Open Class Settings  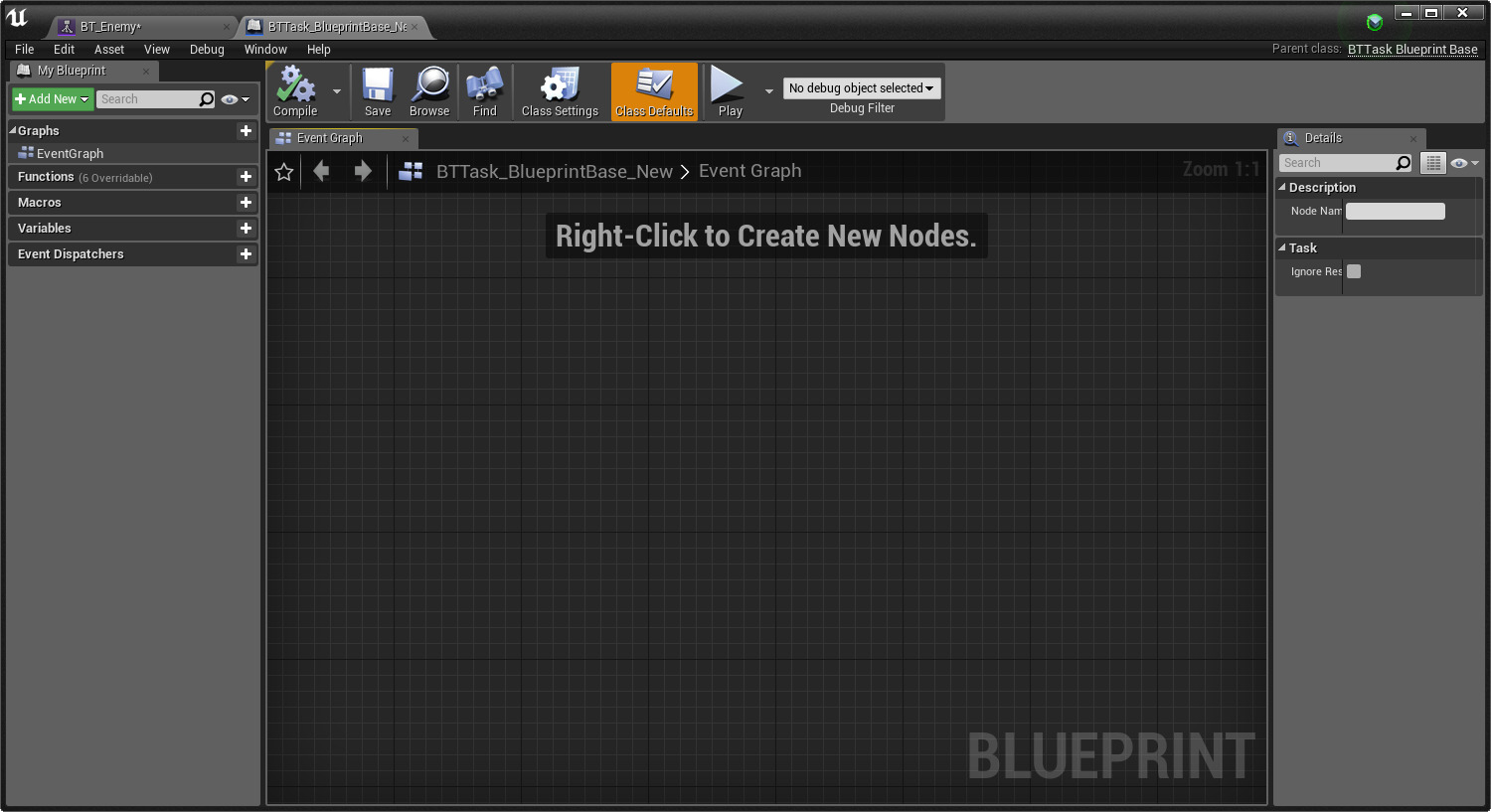tap(560, 91)
